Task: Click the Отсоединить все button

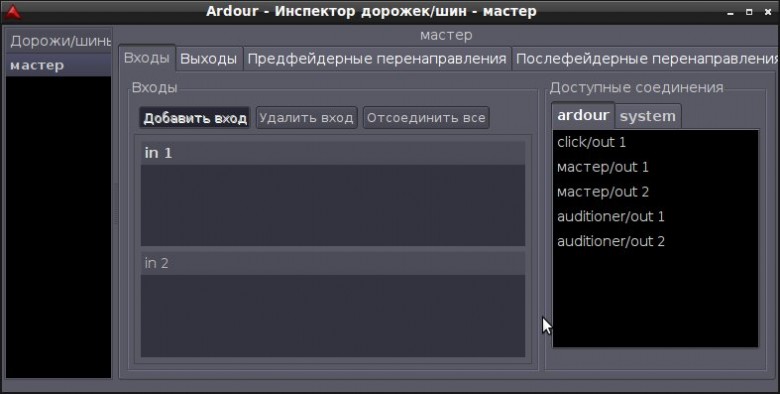Action: click(x=426, y=118)
